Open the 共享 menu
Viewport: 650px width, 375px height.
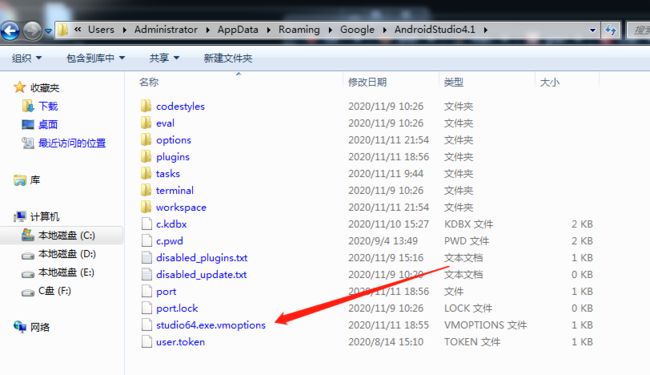tap(164, 58)
